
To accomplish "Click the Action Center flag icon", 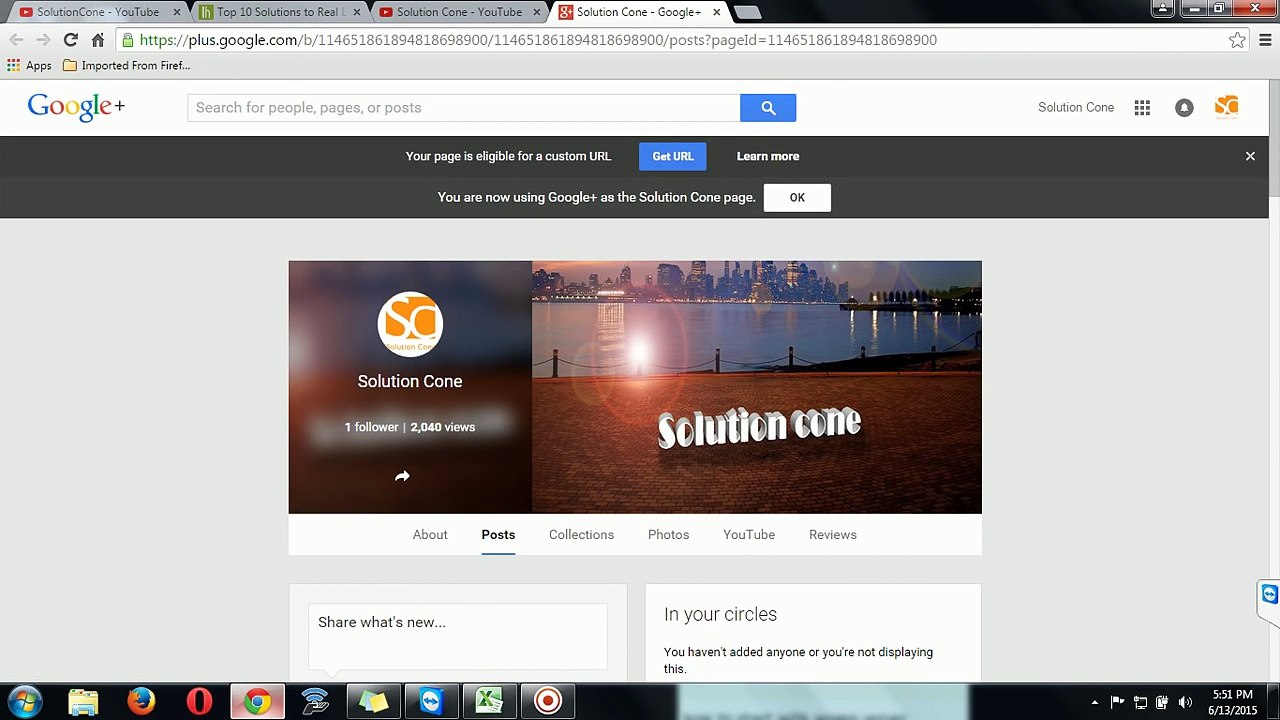I will click(x=1117, y=702).
